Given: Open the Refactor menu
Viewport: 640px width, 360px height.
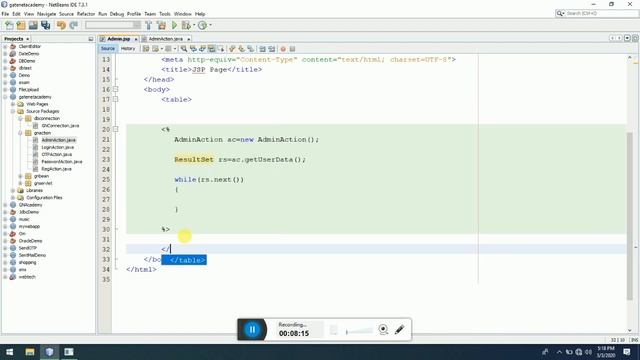Looking at the screenshot, I should (86, 13).
